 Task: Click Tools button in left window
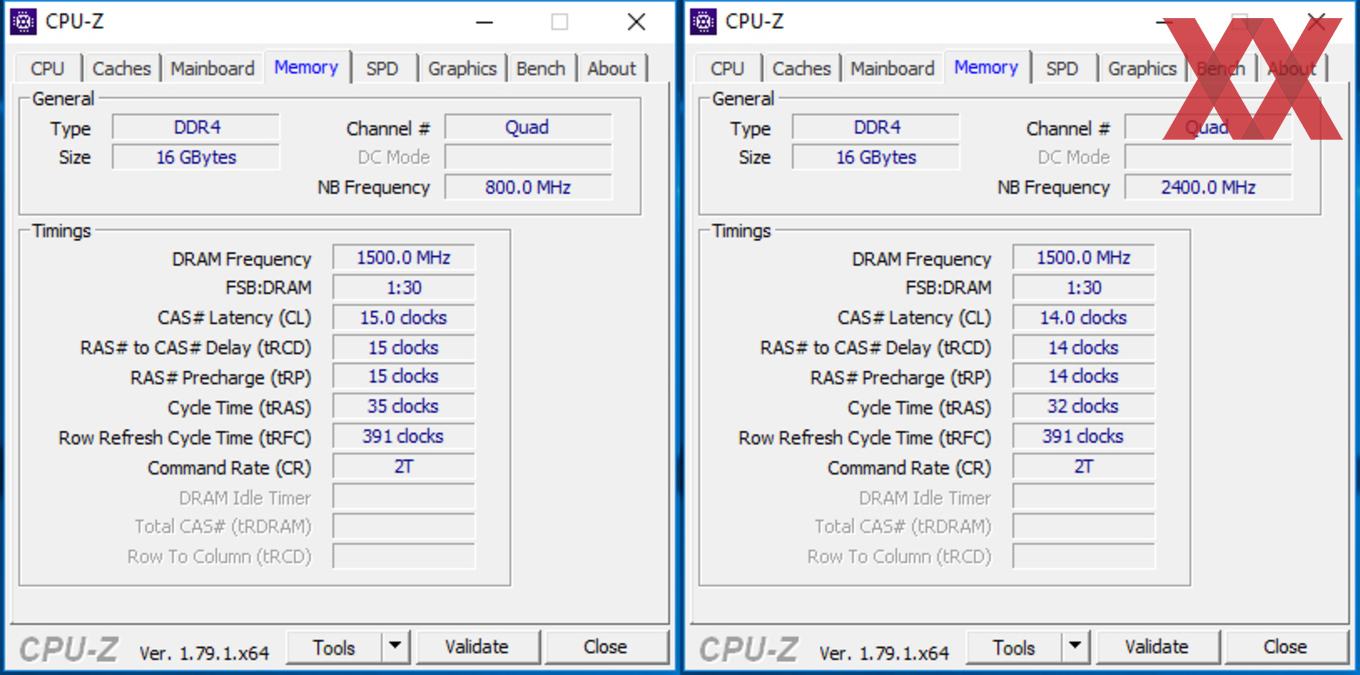(x=334, y=647)
